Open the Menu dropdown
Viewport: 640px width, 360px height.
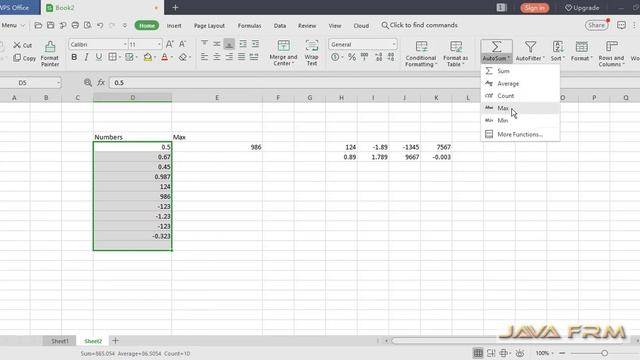coord(13,25)
